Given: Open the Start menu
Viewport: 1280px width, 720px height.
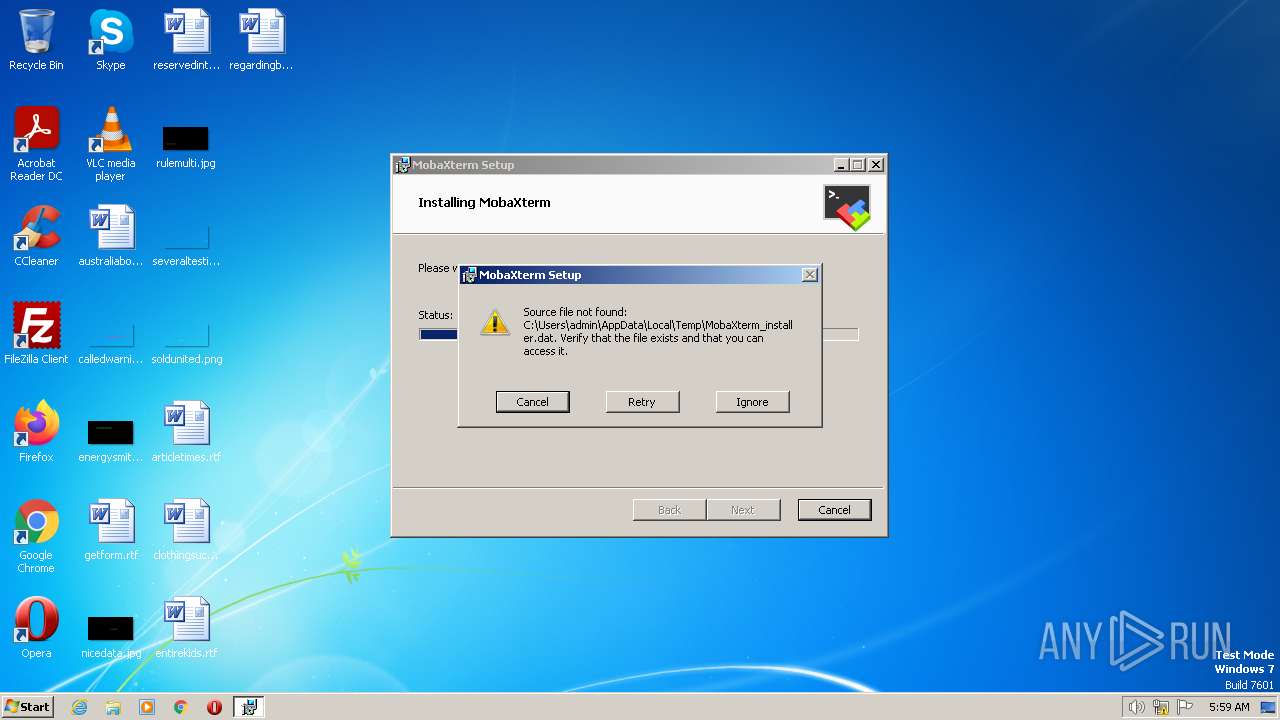Looking at the screenshot, I should (x=27, y=706).
